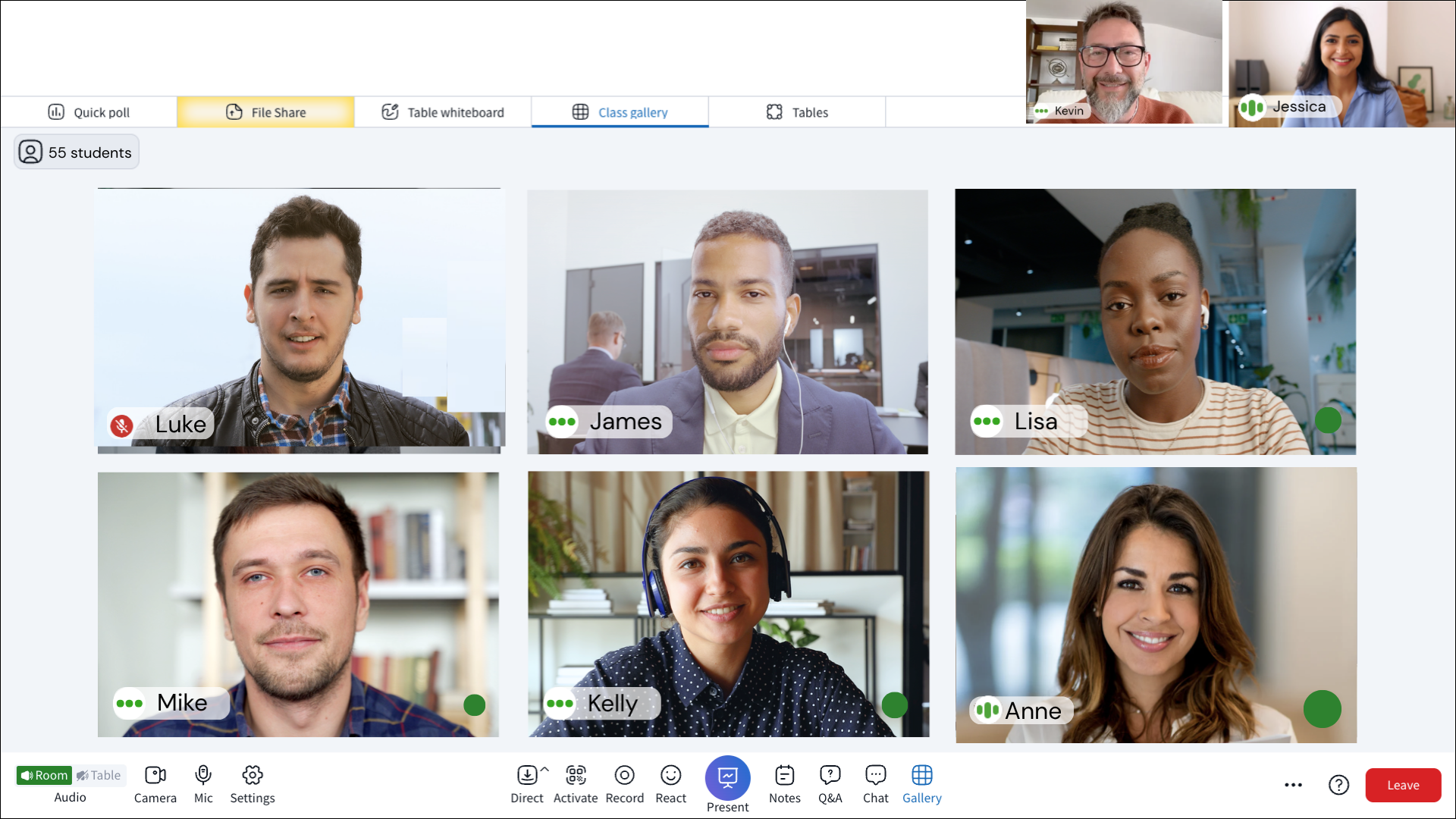Click the dots icon beside Kelly
Image resolution: width=1456 pixels, height=819 pixels.
point(560,704)
